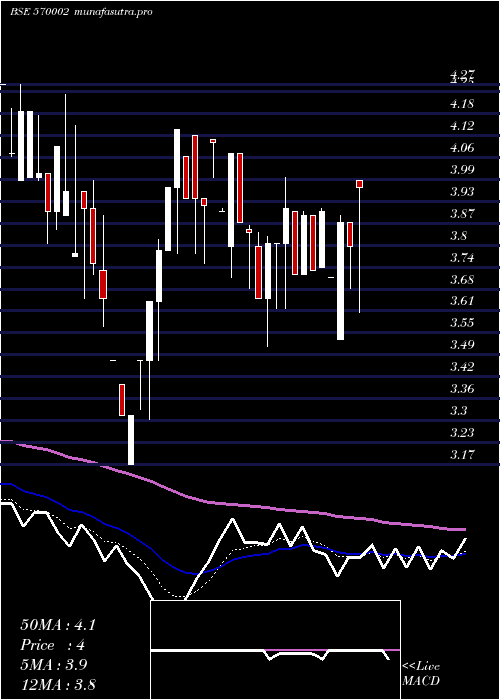Viewport: 500px width, 700px height.
Task: Click the last red candle near 3.99
Action: click(359, 184)
